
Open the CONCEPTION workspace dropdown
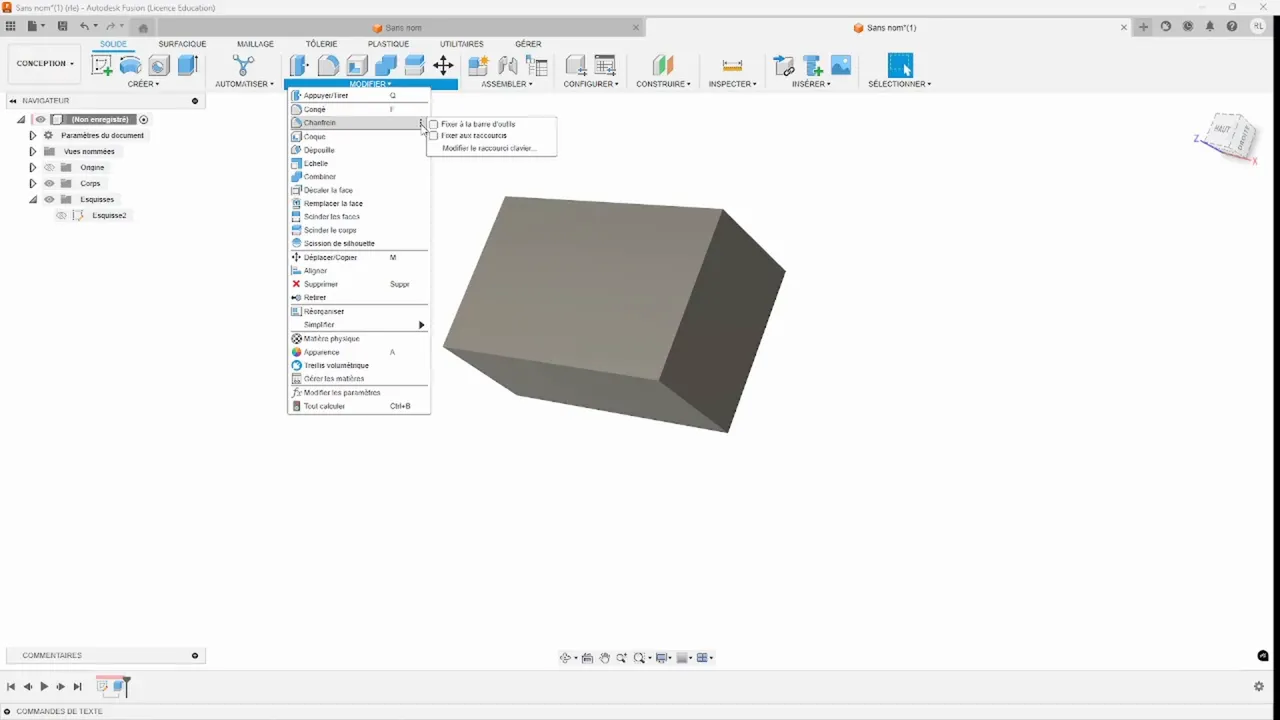click(x=45, y=63)
